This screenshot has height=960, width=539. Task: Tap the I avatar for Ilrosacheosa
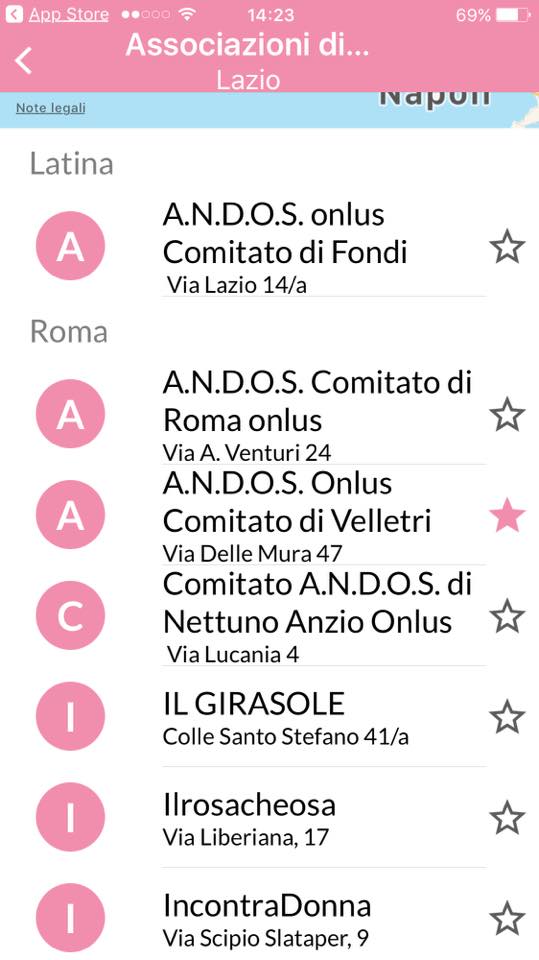[x=70, y=817]
